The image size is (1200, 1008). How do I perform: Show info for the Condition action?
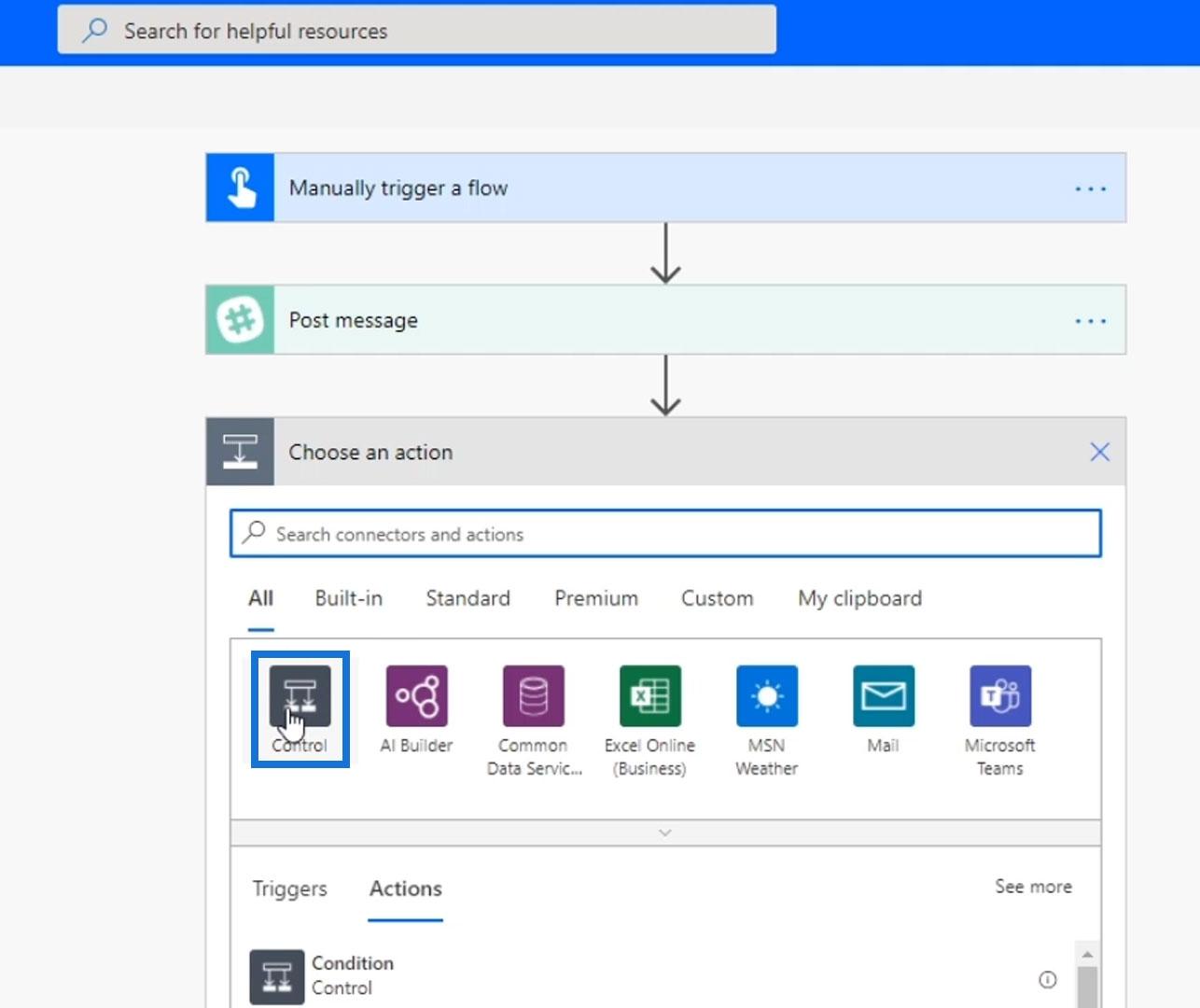[x=1048, y=979]
